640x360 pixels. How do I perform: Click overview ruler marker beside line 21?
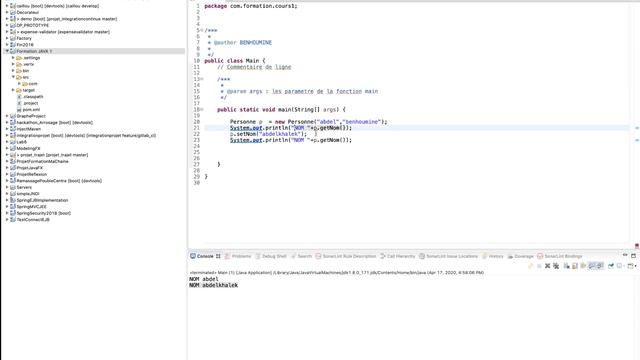[636, 128]
